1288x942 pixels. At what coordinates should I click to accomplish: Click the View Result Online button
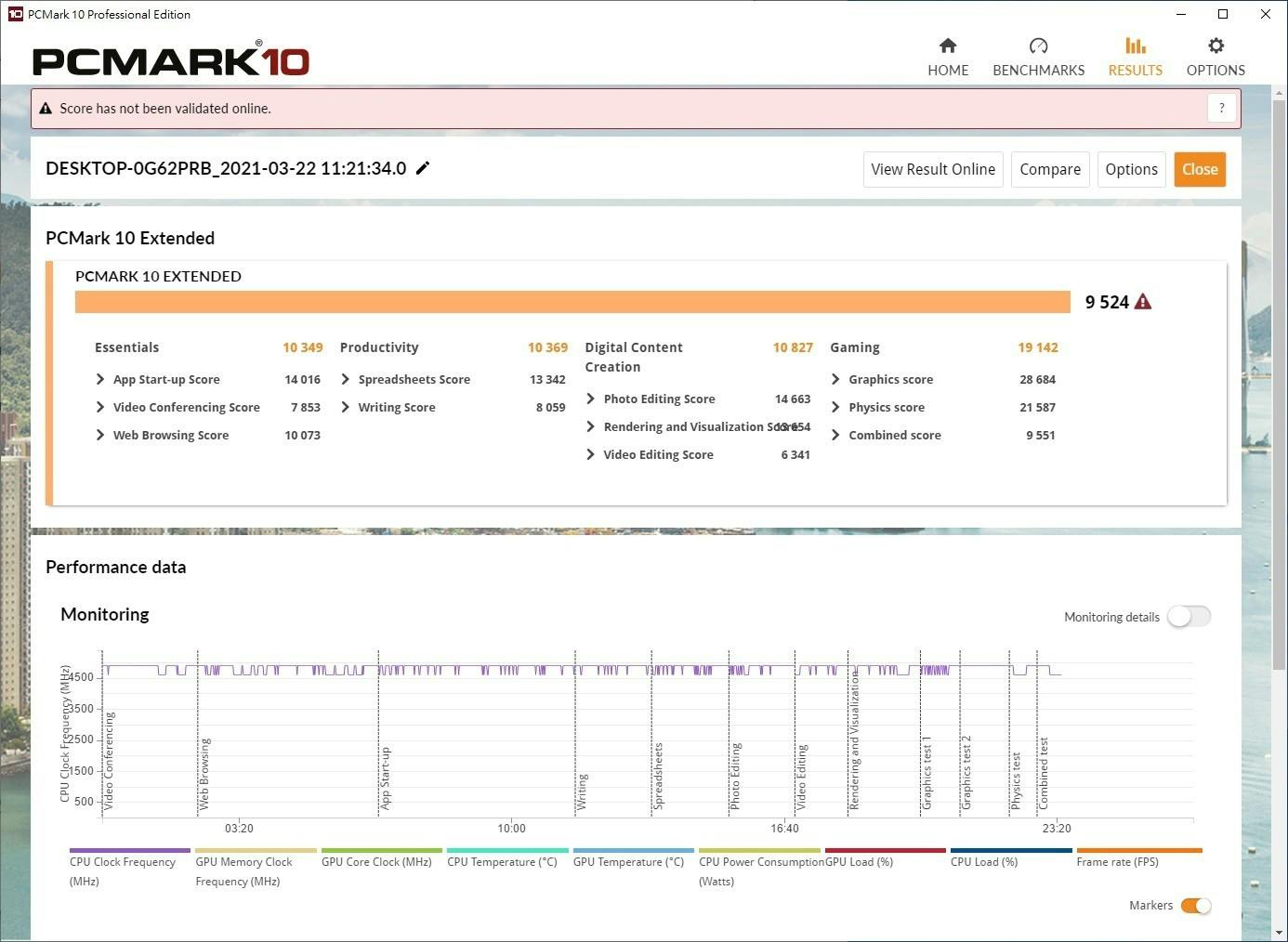932,169
